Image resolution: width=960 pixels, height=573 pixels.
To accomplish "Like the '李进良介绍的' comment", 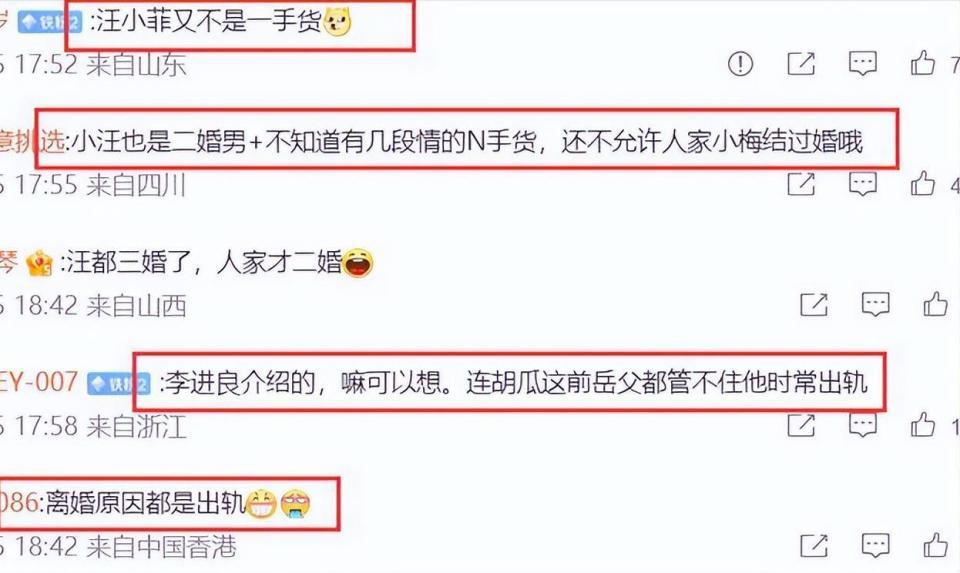I will (922, 424).
